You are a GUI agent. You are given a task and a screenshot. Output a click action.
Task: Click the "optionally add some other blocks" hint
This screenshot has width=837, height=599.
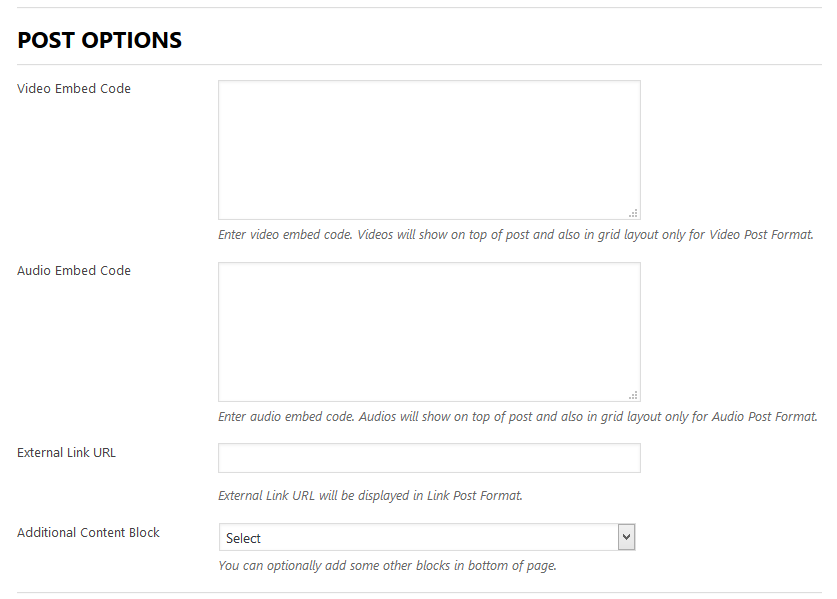(387, 566)
